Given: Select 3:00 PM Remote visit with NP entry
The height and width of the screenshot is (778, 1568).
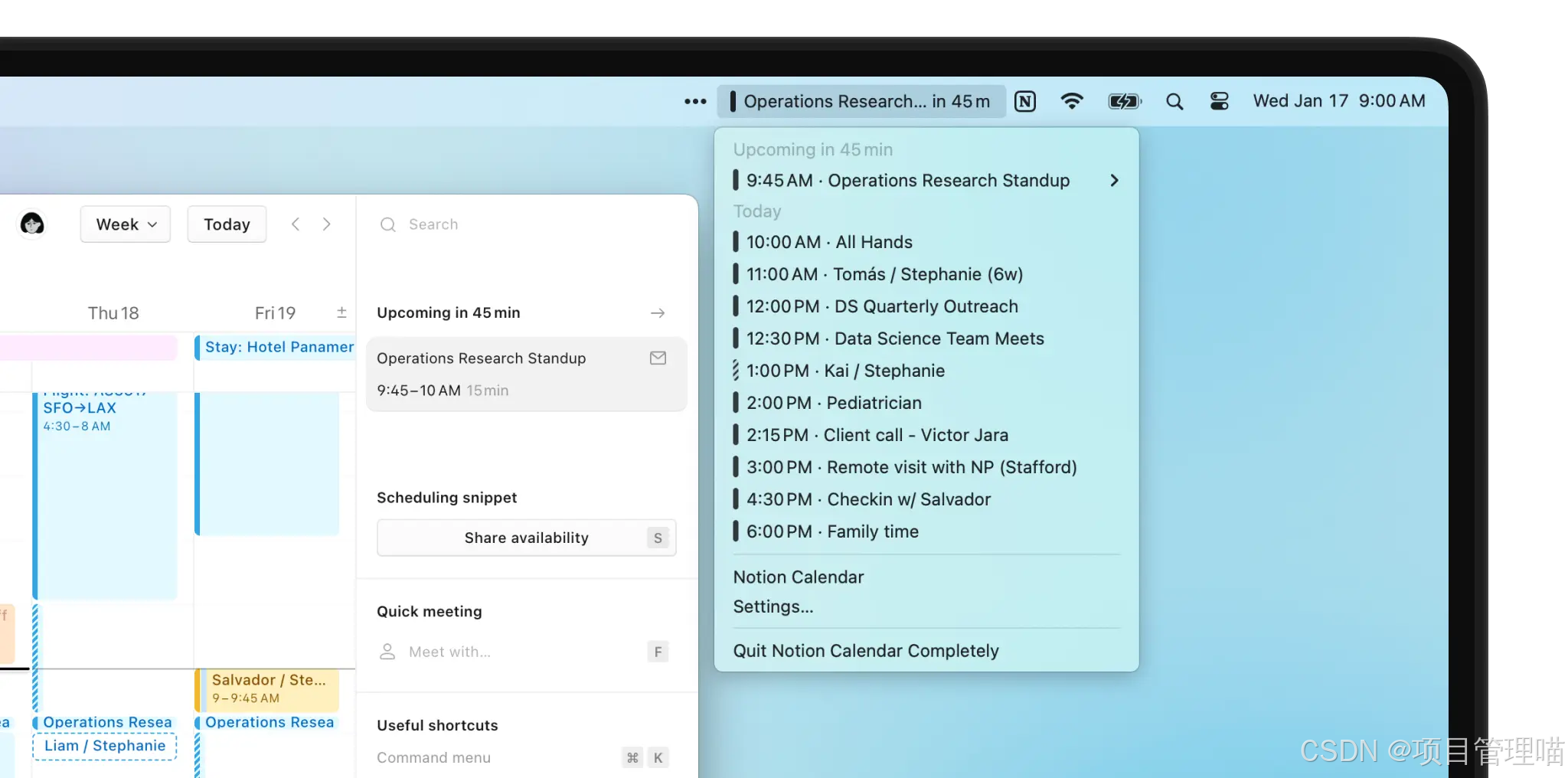Looking at the screenshot, I should tap(926, 467).
